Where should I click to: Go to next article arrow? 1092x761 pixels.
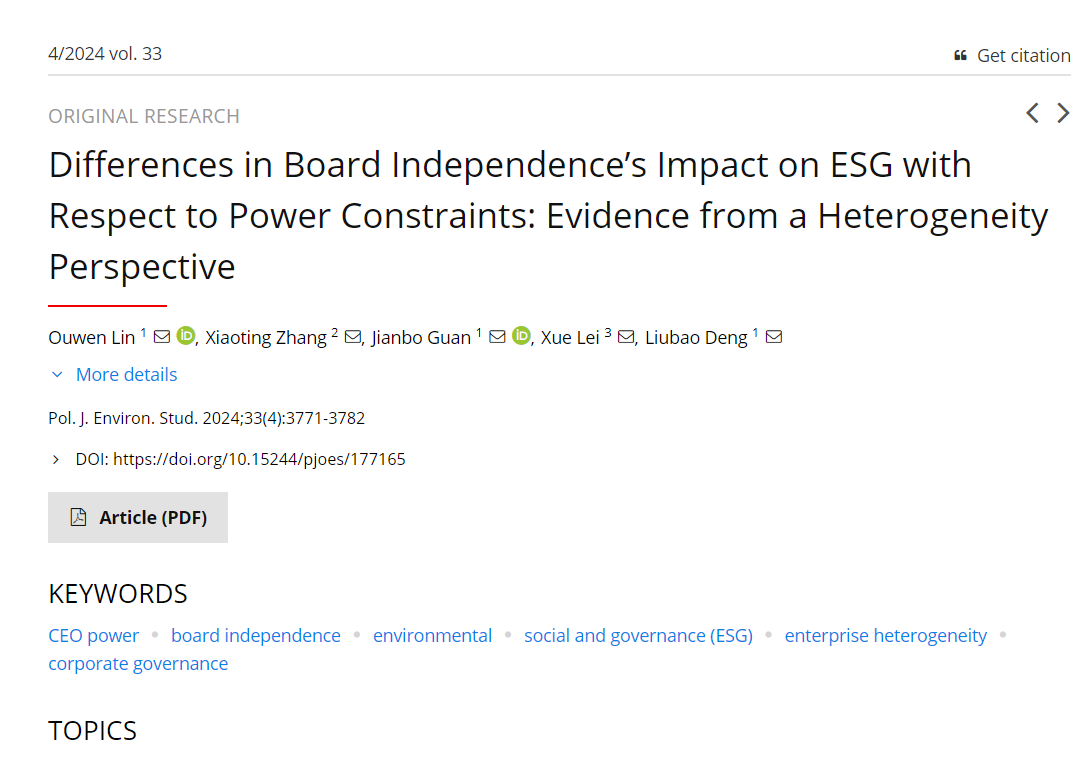[x=1063, y=113]
